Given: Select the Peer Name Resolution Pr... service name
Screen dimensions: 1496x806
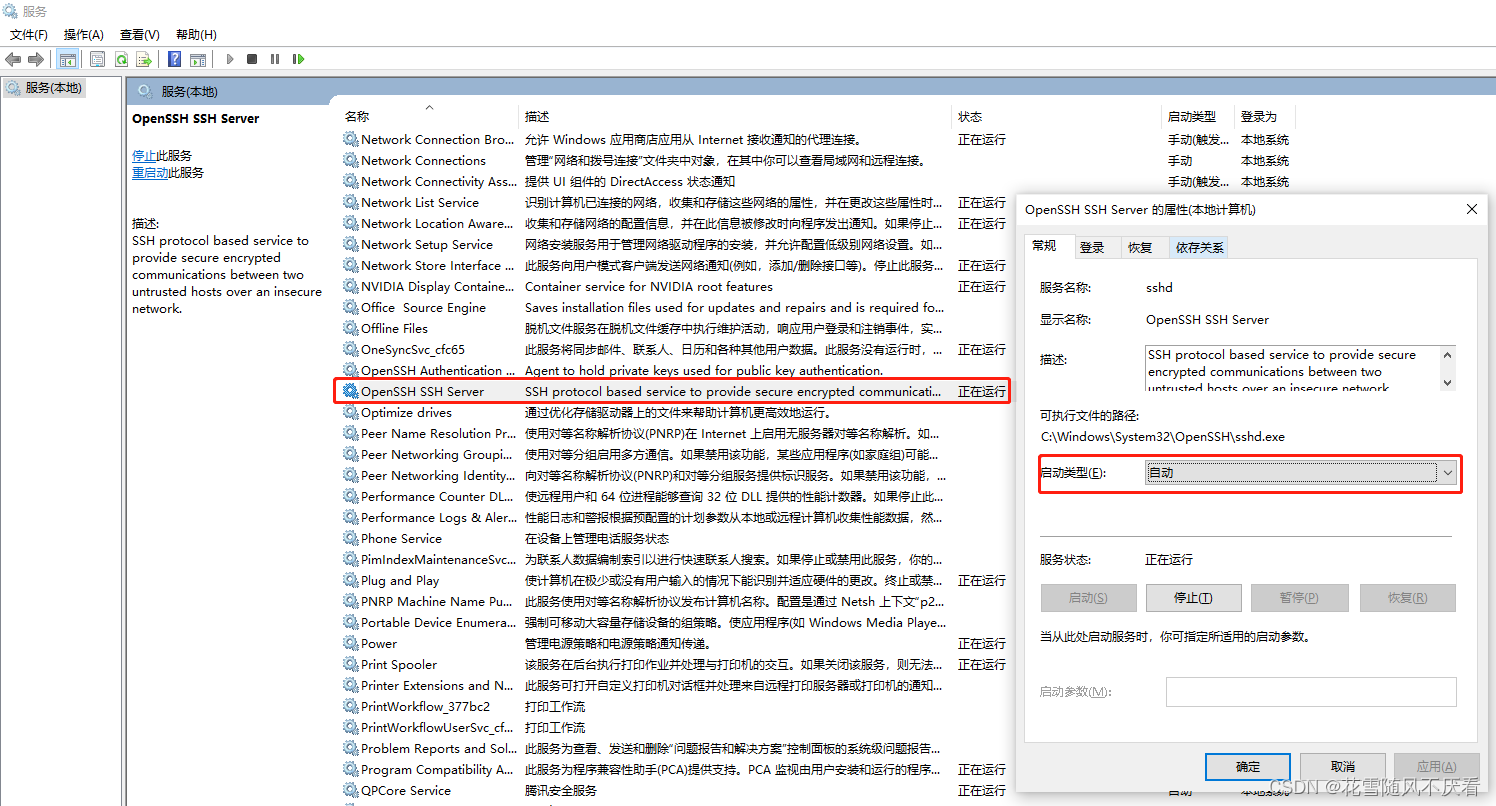Looking at the screenshot, I should (440, 433).
